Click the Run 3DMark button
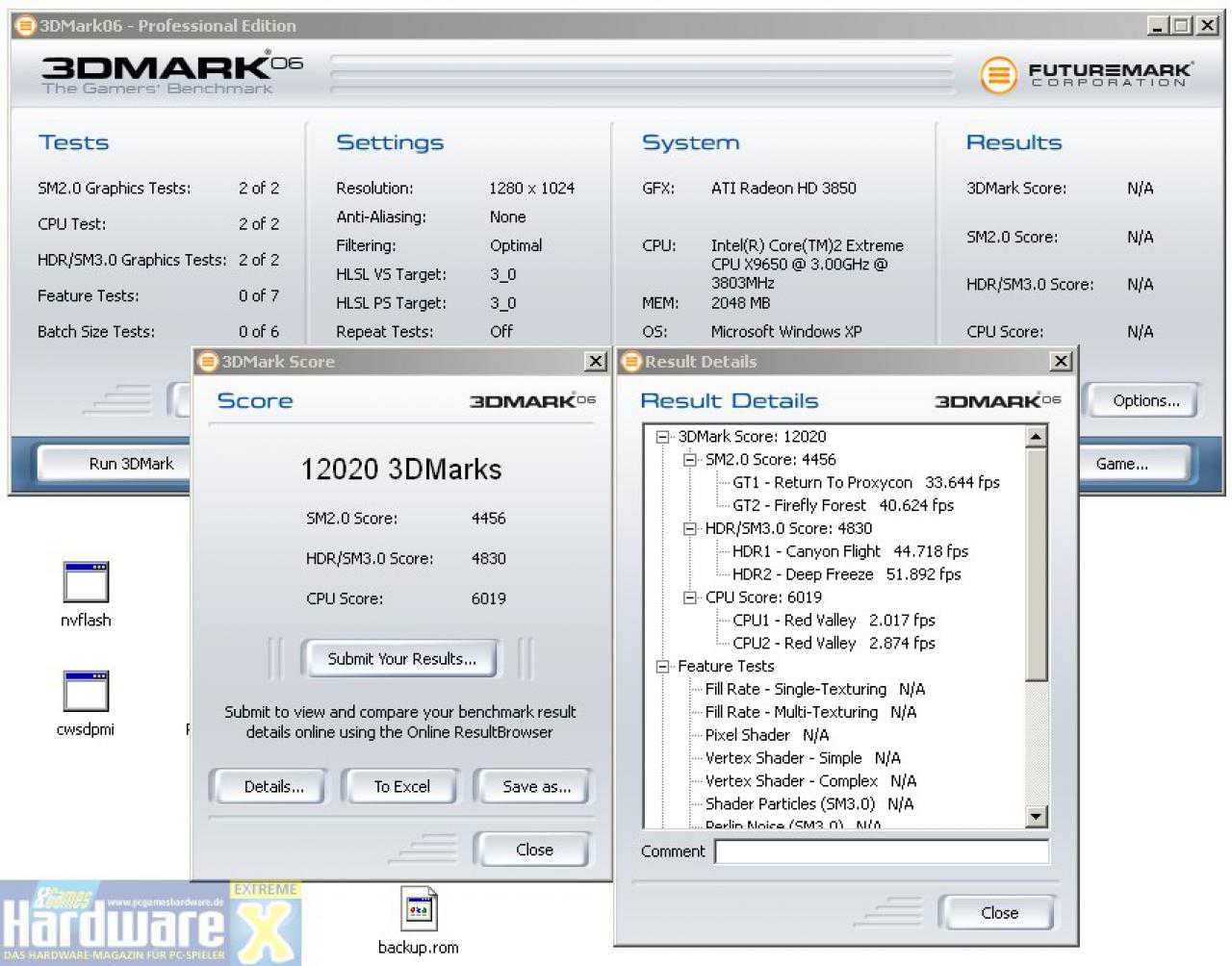 [x=115, y=464]
